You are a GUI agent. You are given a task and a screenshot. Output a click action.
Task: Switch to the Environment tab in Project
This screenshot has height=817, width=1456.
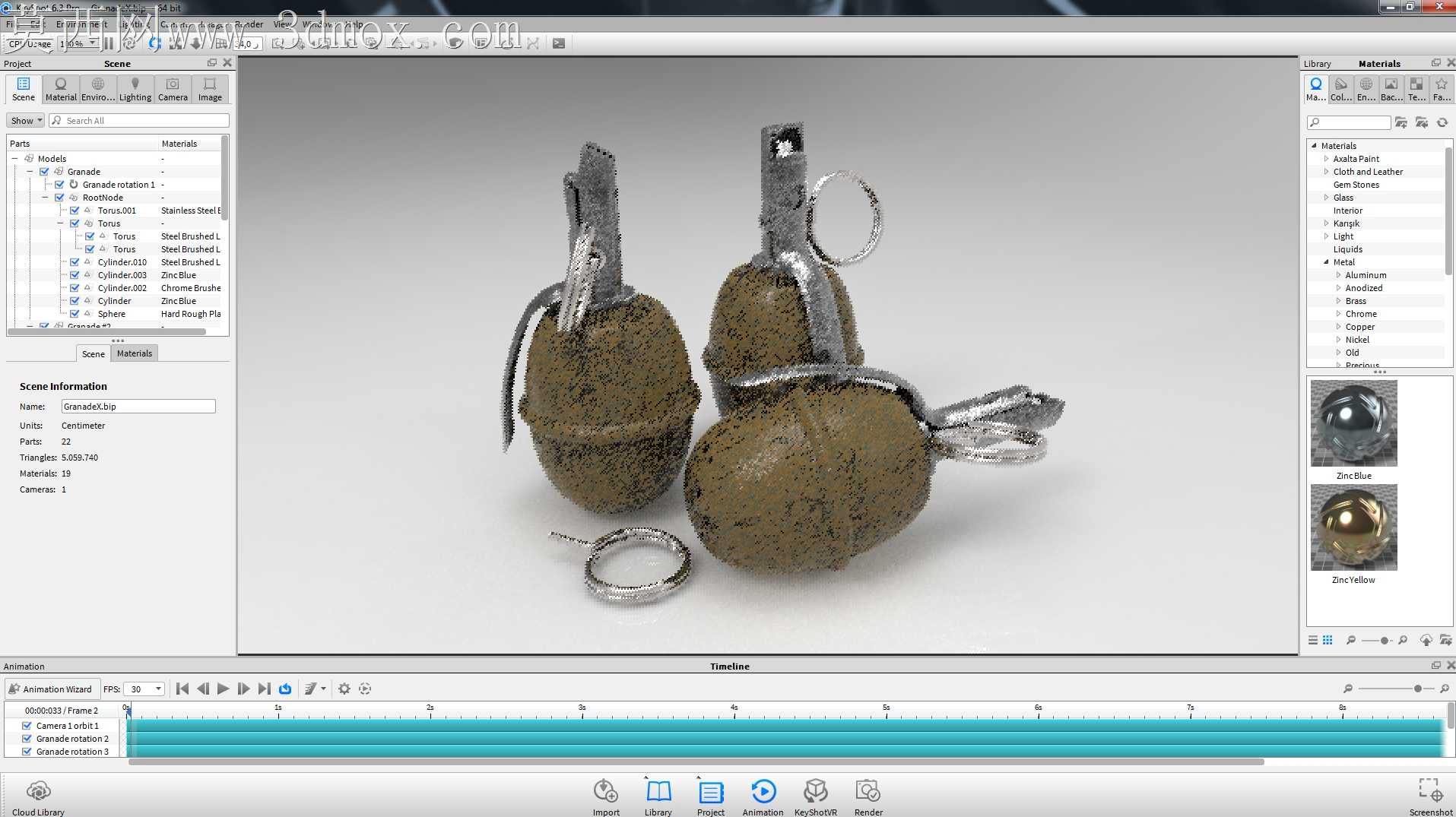point(98,89)
